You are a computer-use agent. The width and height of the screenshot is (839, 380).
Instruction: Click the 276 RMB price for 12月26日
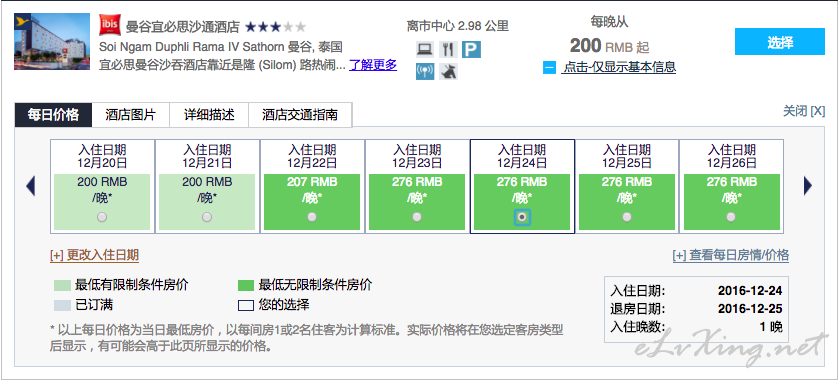pos(731,182)
